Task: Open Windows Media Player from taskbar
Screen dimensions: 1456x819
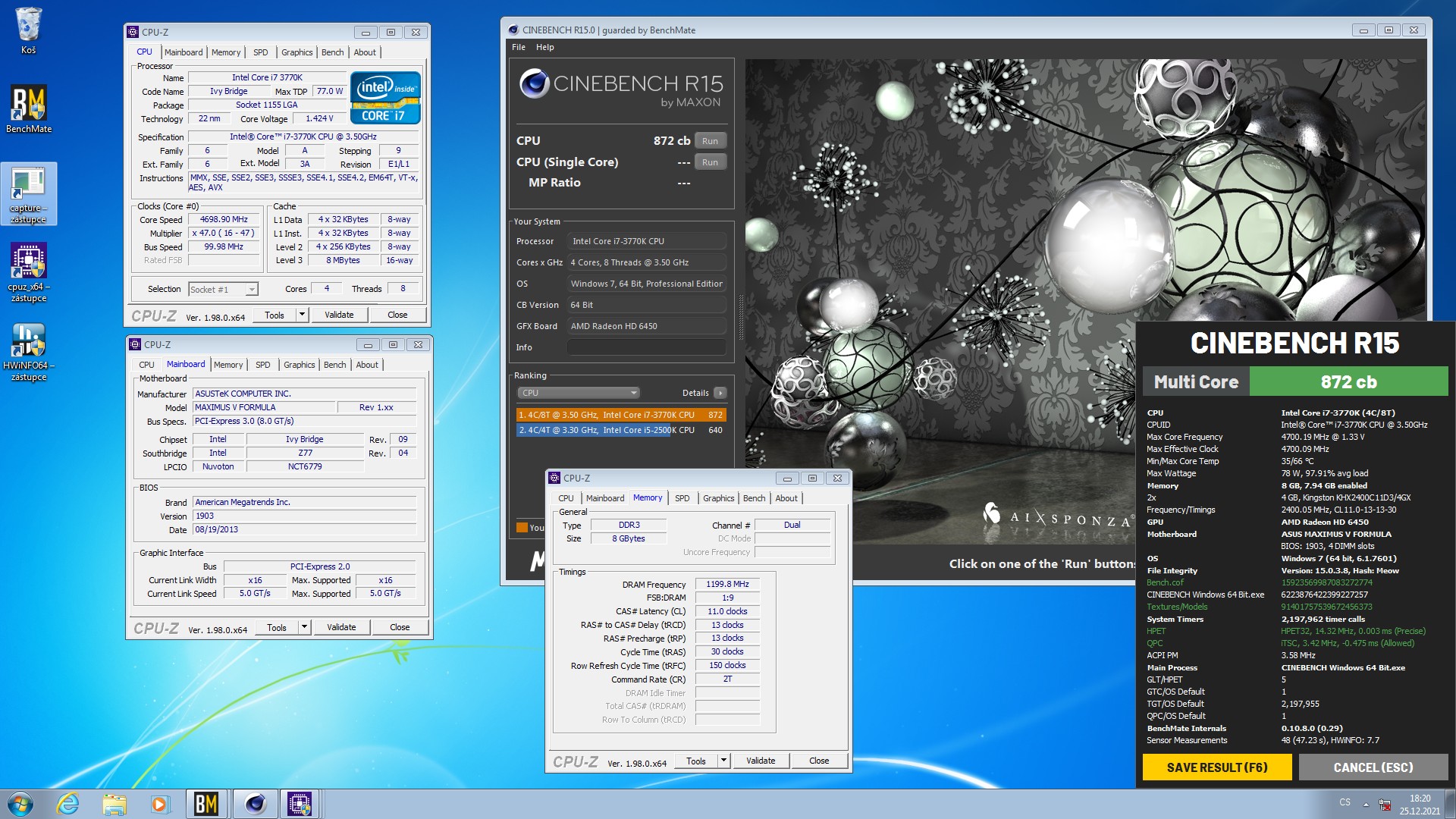Action: [159, 804]
